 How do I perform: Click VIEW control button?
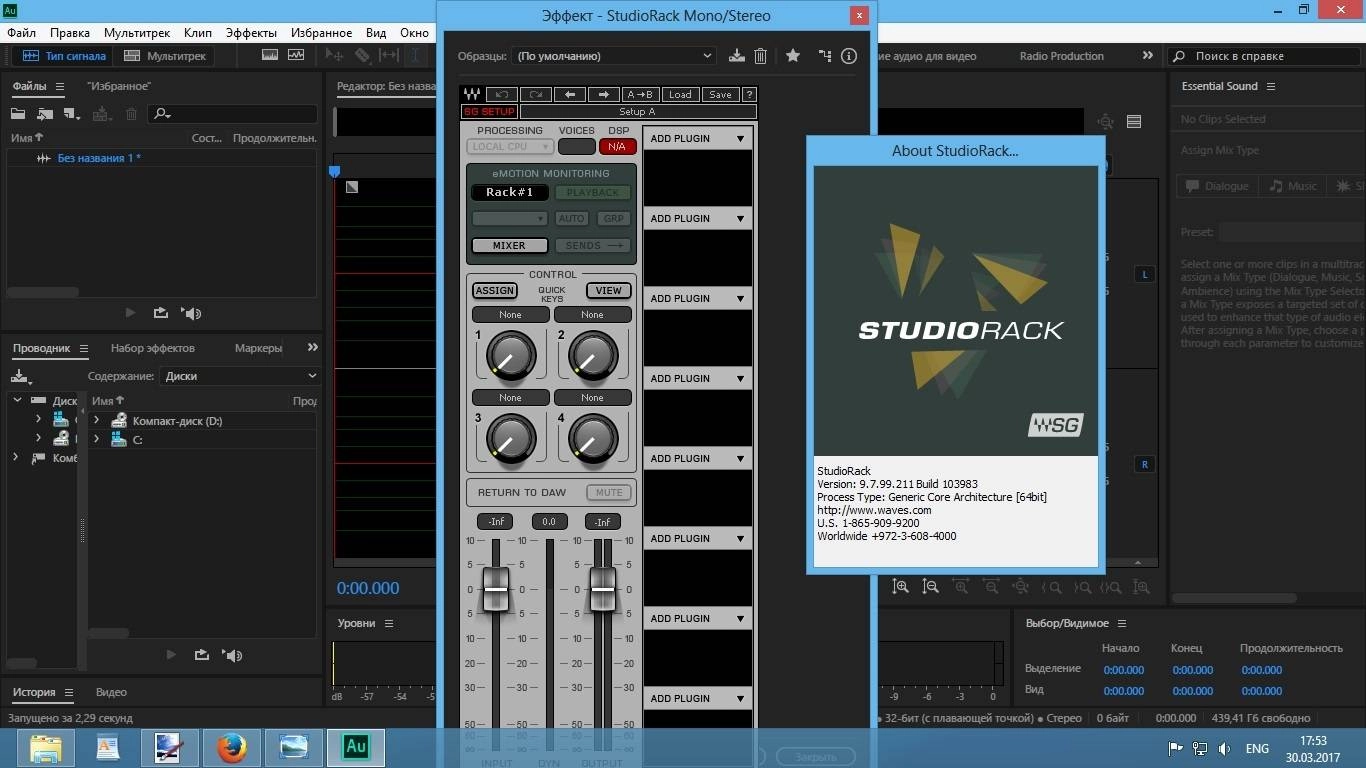[609, 290]
